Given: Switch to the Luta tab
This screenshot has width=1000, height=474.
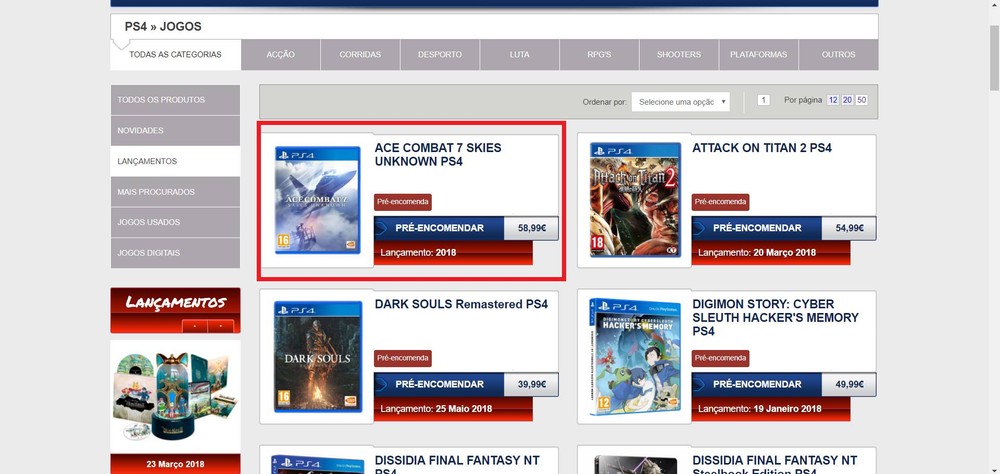Looking at the screenshot, I should [x=520, y=55].
